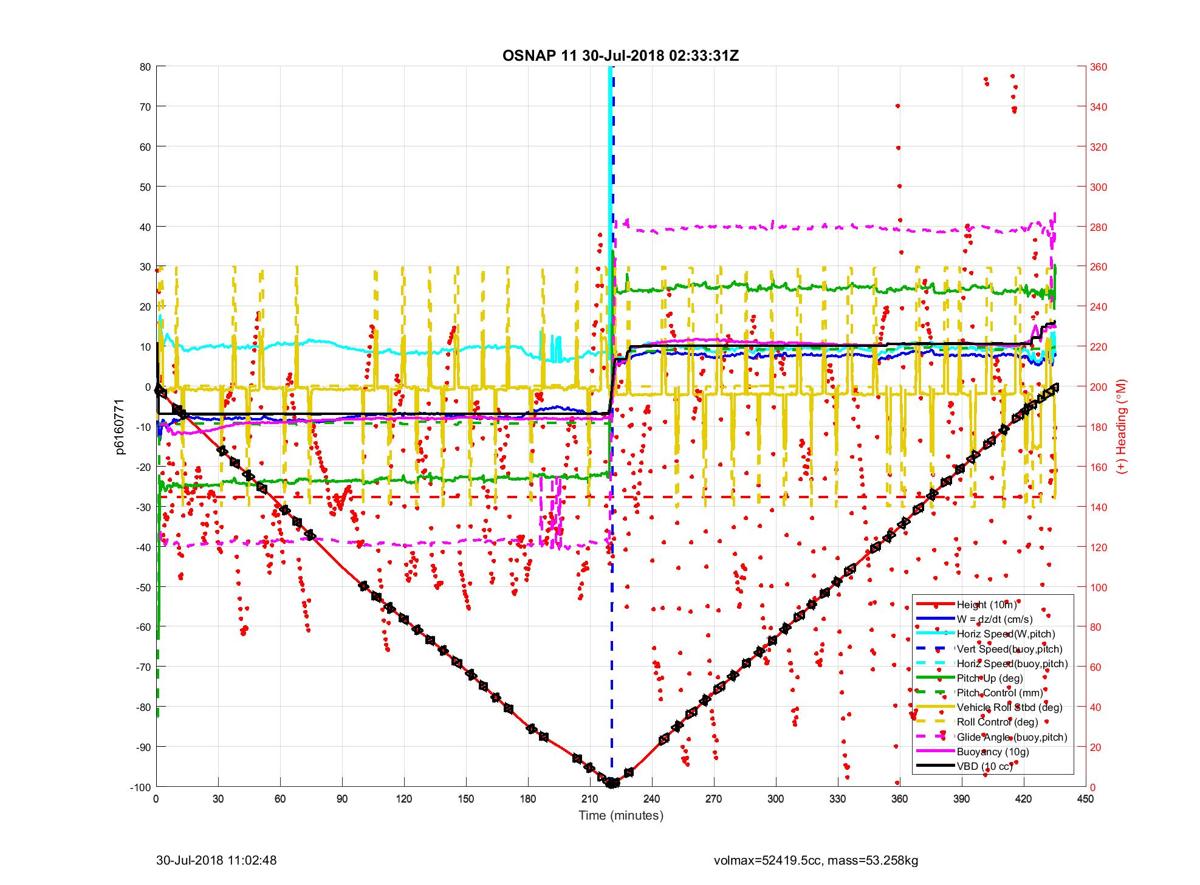The width and height of the screenshot is (1200, 885).
Task: Click the "VBD (10 cc)" legend entry
Action: click(986, 766)
